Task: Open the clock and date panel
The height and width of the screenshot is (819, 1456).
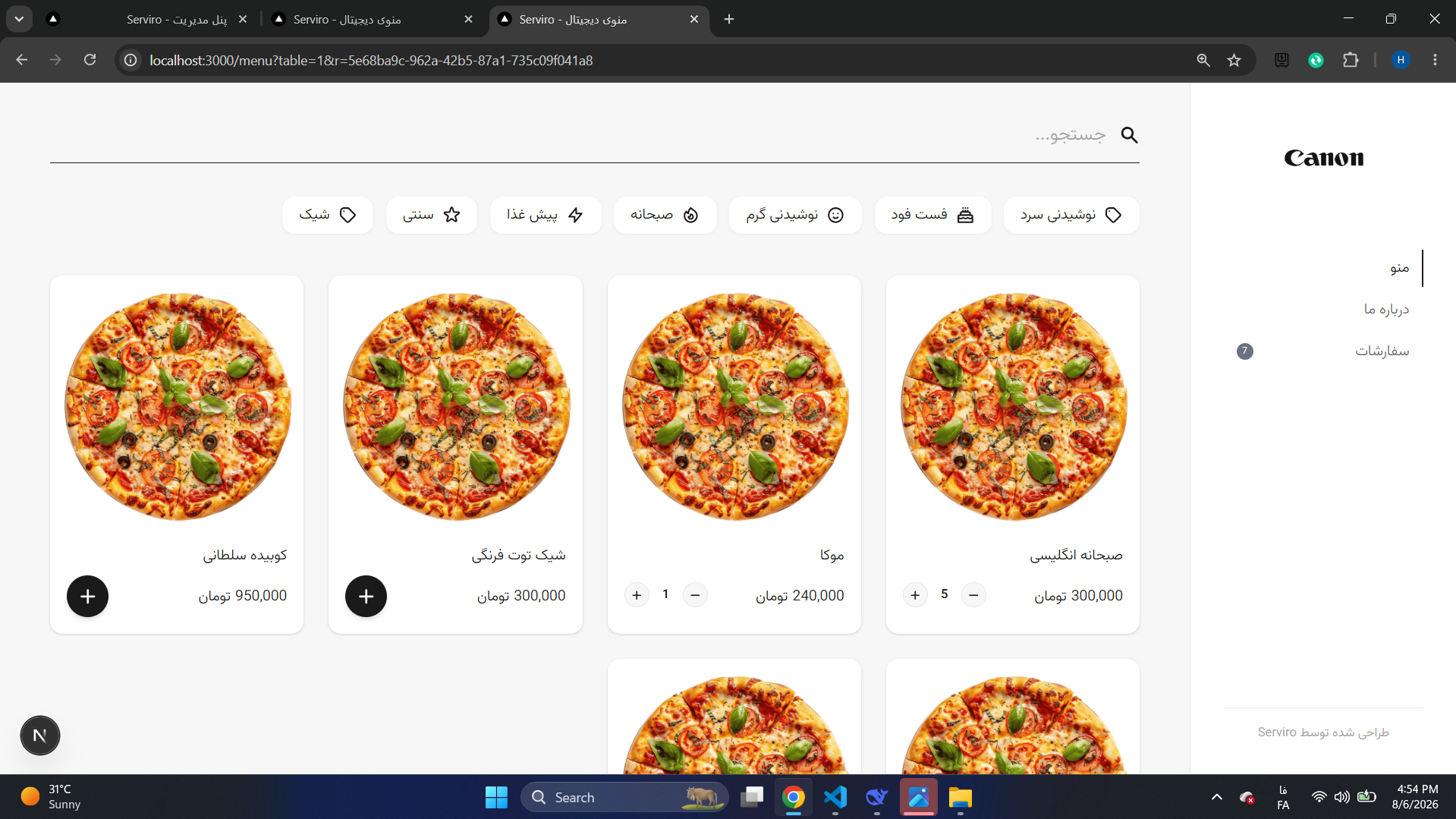Action: (1415, 797)
